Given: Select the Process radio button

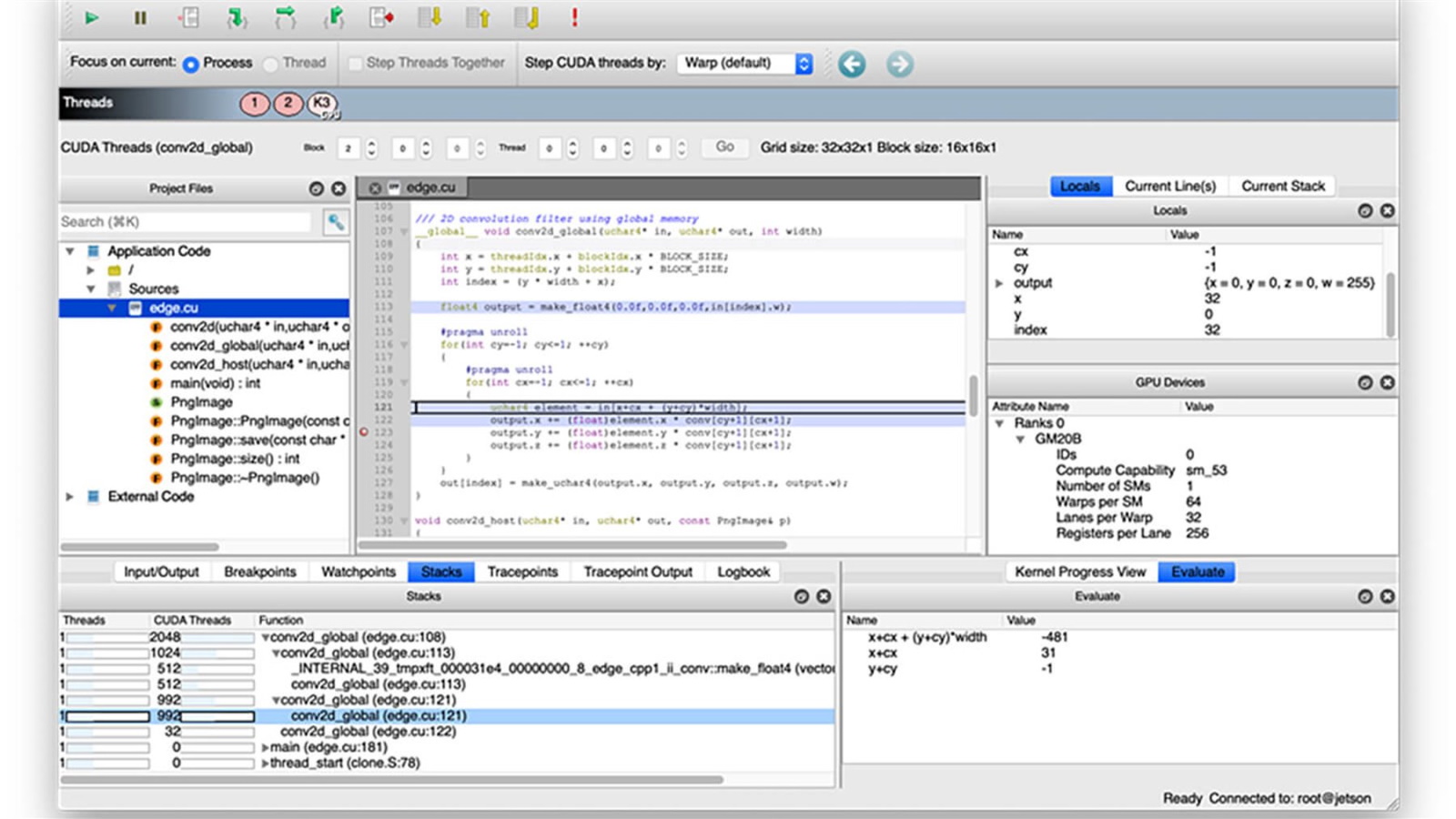Looking at the screenshot, I should (x=191, y=64).
